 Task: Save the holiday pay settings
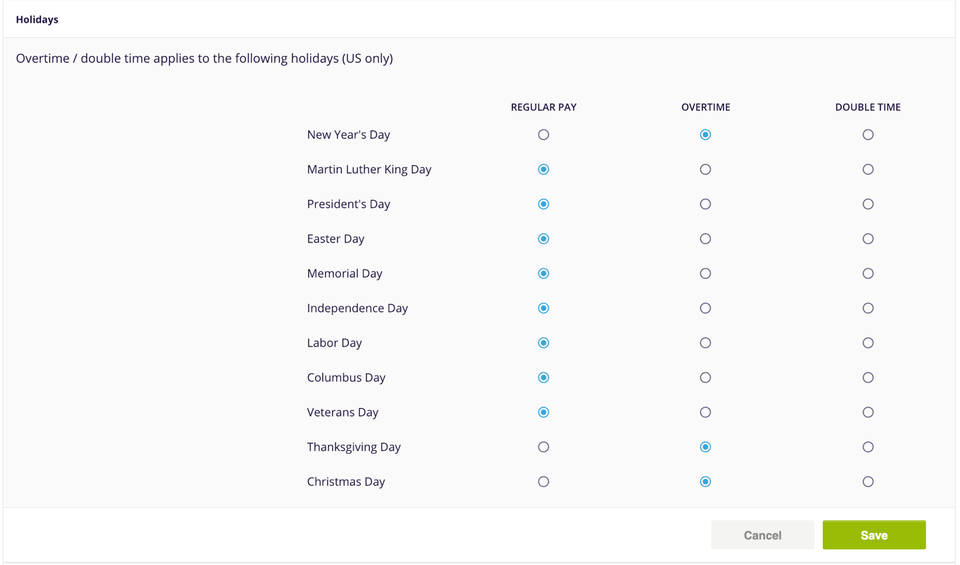point(873,535)
